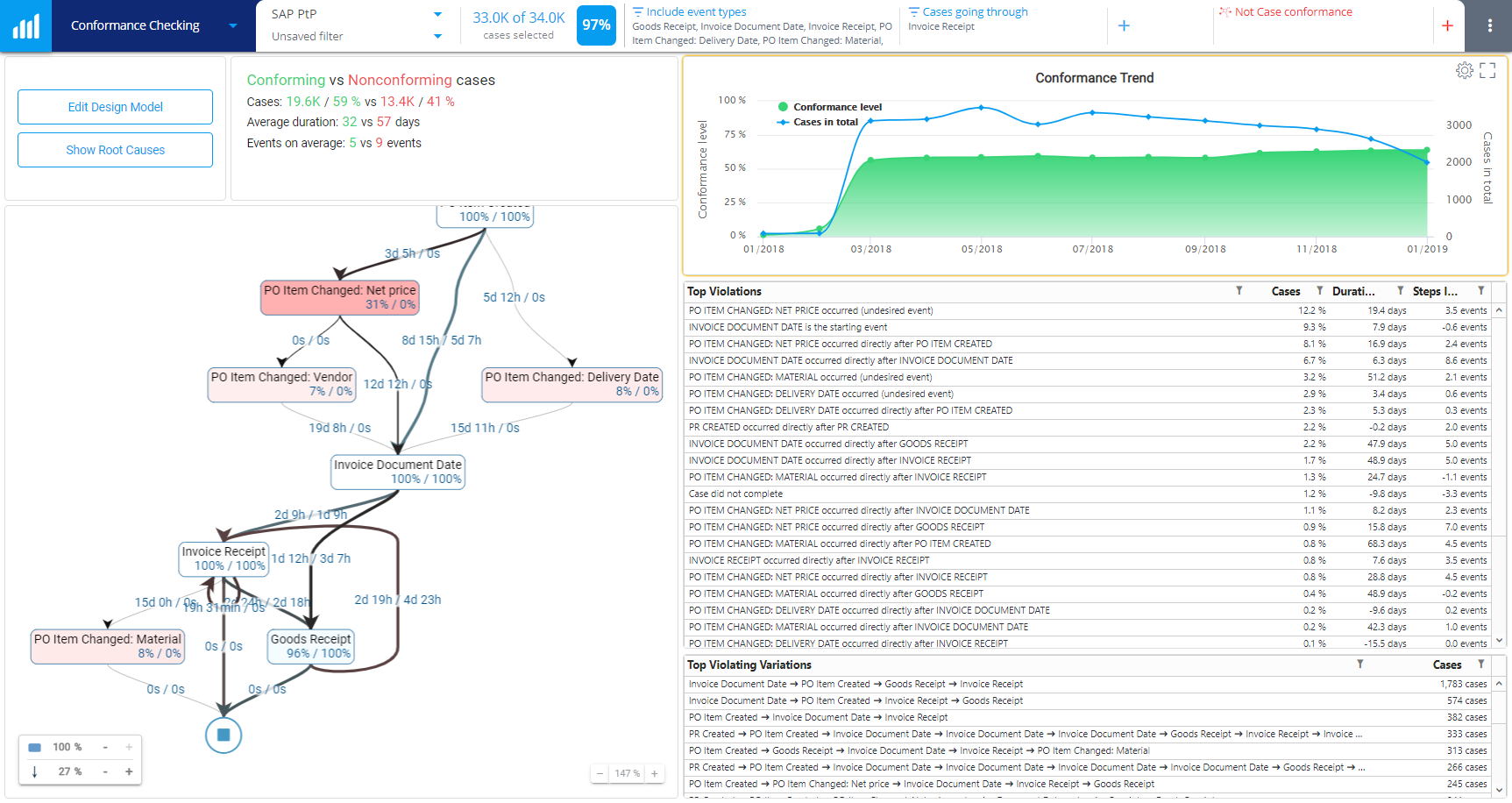Open the Conformance Trend settings gear
Image resolution: width=1512 pixels, height=803 pixels.
point(1464,70)
